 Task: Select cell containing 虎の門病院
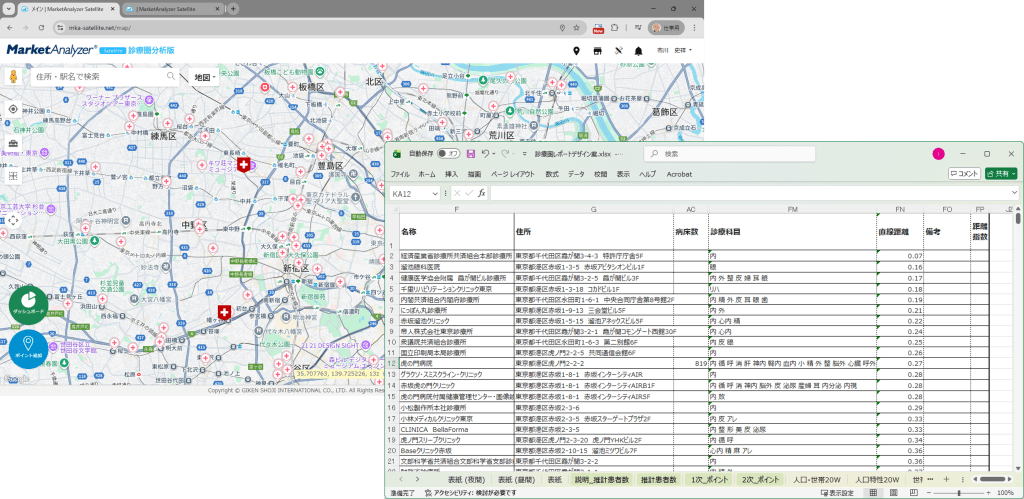[x=456, y=362]
